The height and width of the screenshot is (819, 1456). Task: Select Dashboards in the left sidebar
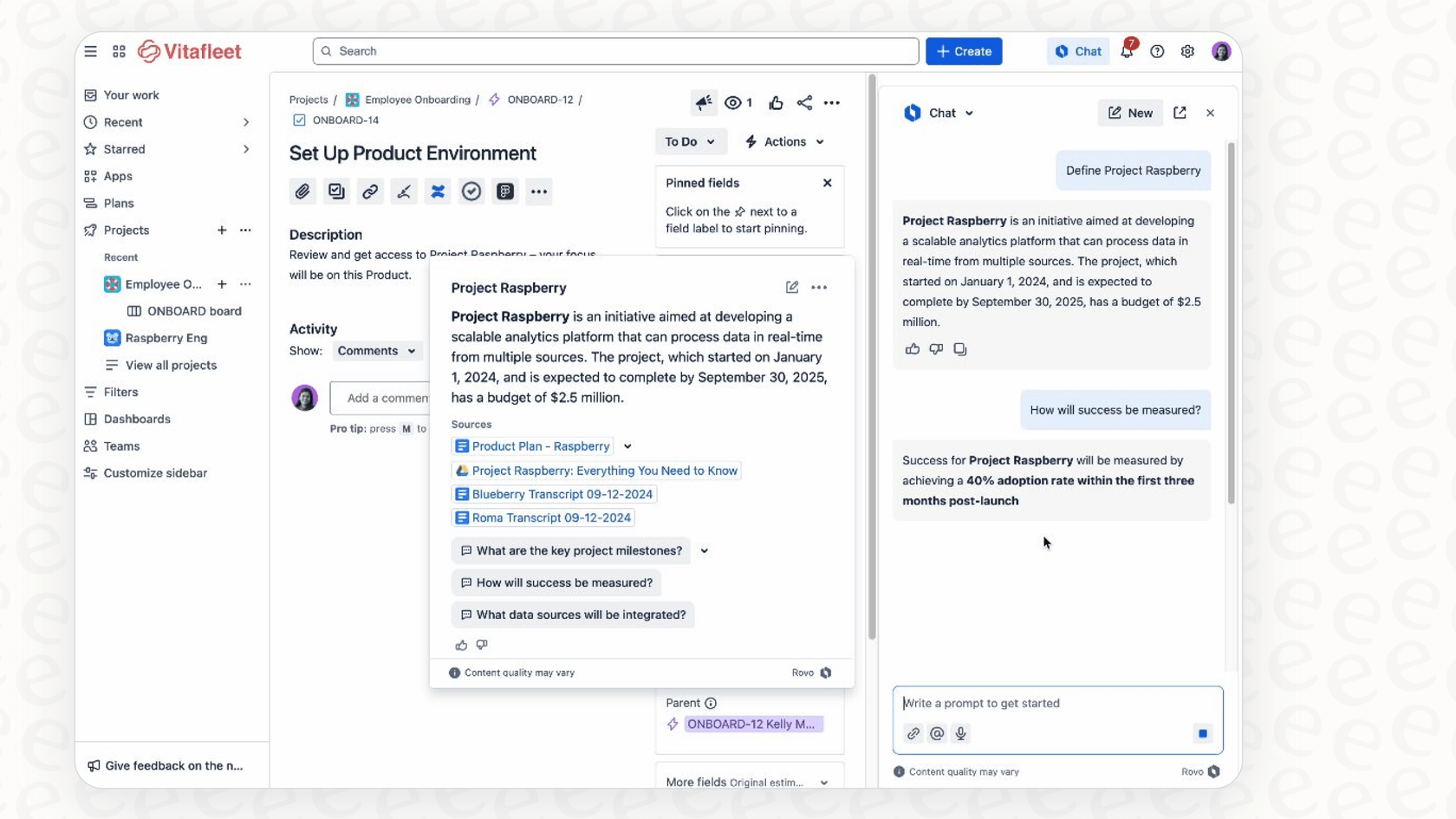point(136,419)
